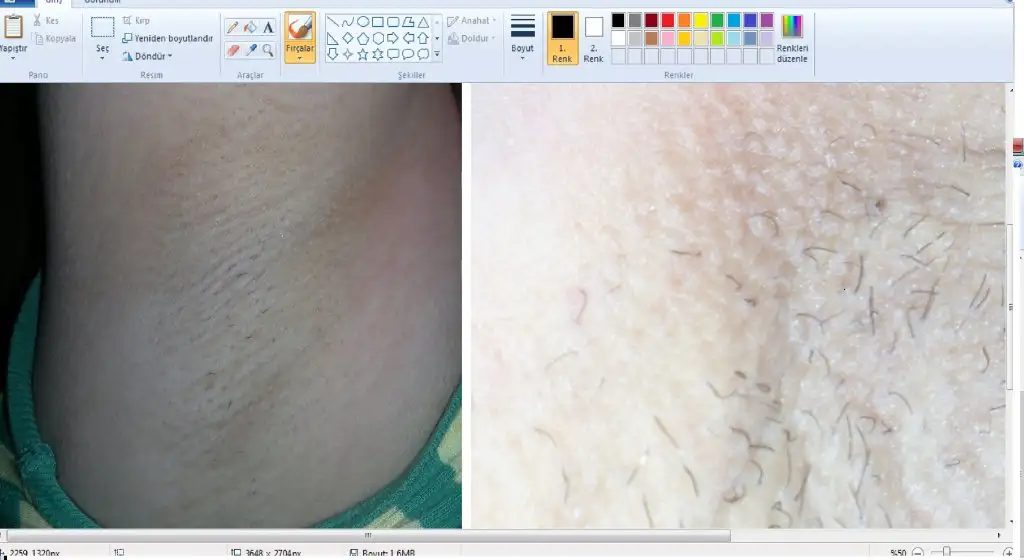Choose the five-point star shape

point(363,54)
